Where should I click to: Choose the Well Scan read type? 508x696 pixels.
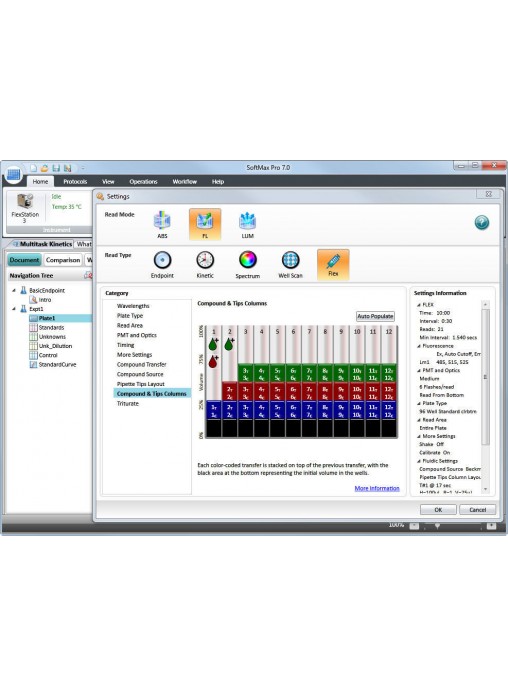pyautogui.click(x=290, y=265)
